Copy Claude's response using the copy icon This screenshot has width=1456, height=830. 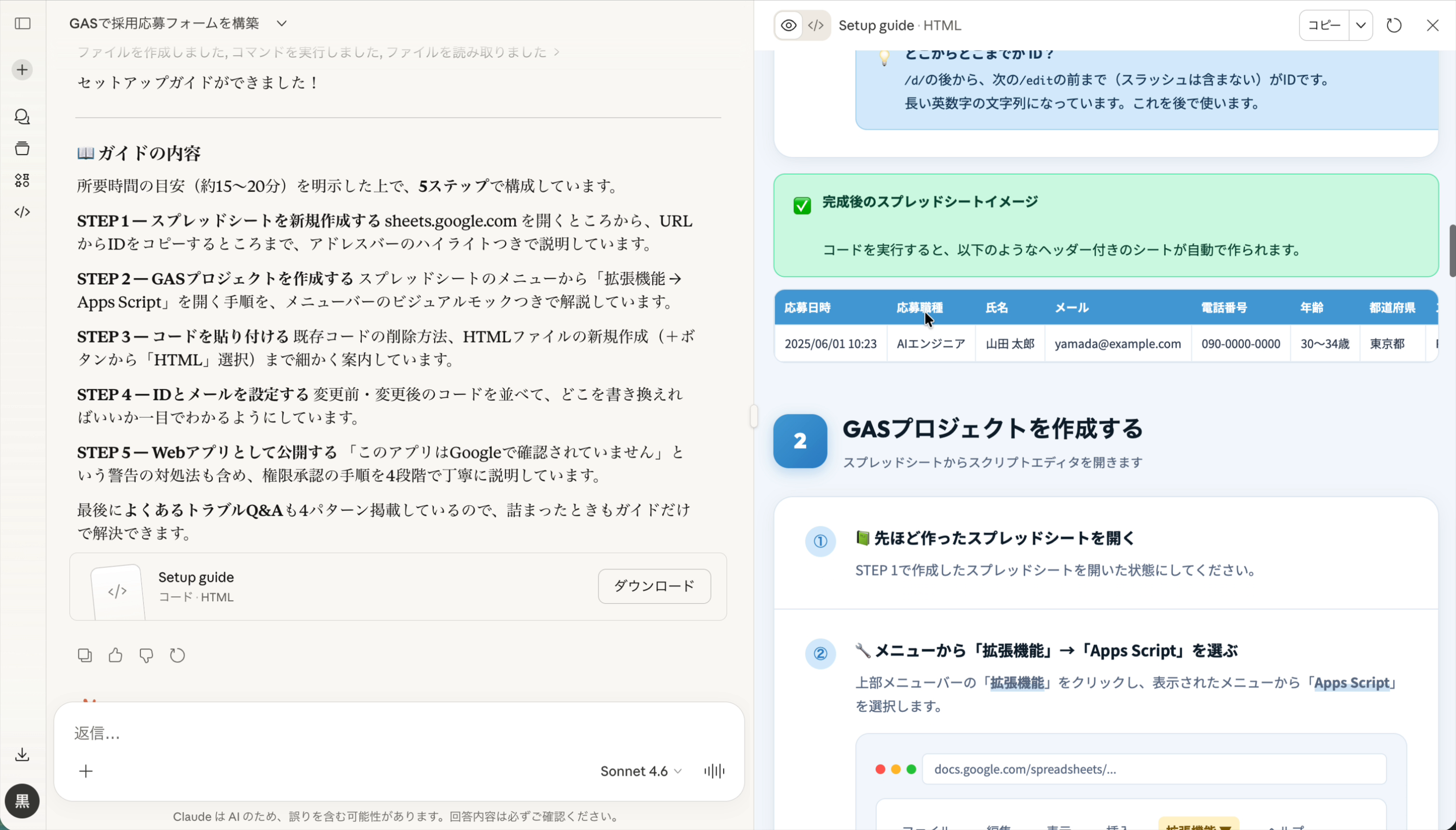coord(84,655)
